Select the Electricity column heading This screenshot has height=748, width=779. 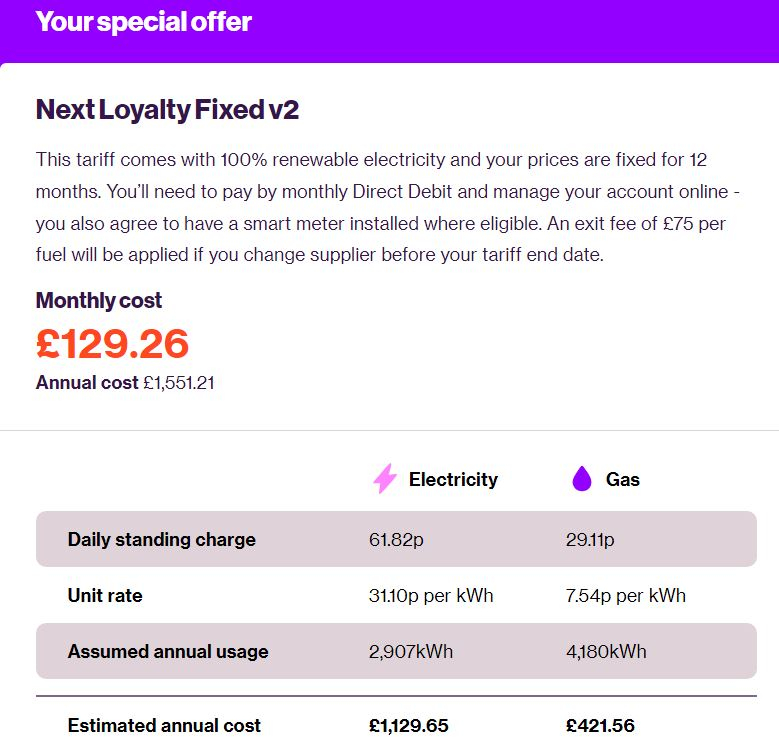pos(453,479)
